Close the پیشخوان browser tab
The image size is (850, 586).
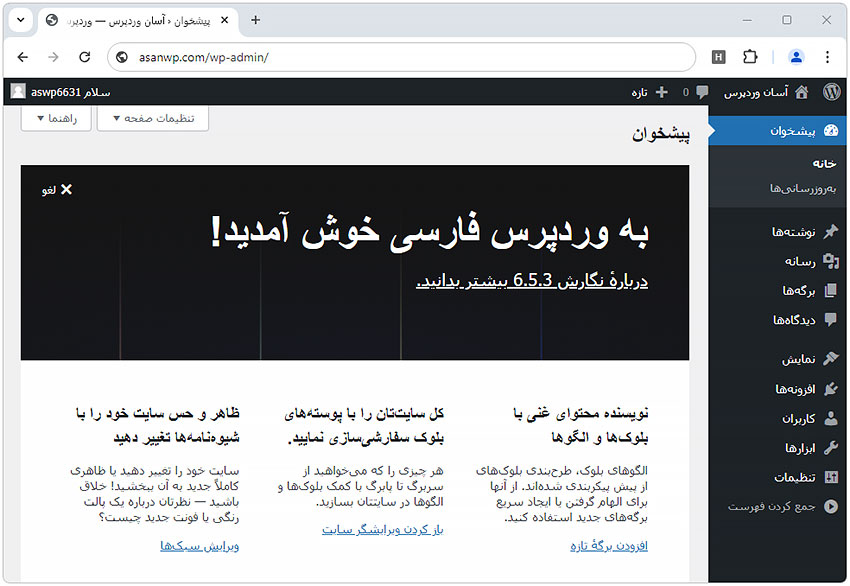[x=225, y=20]
